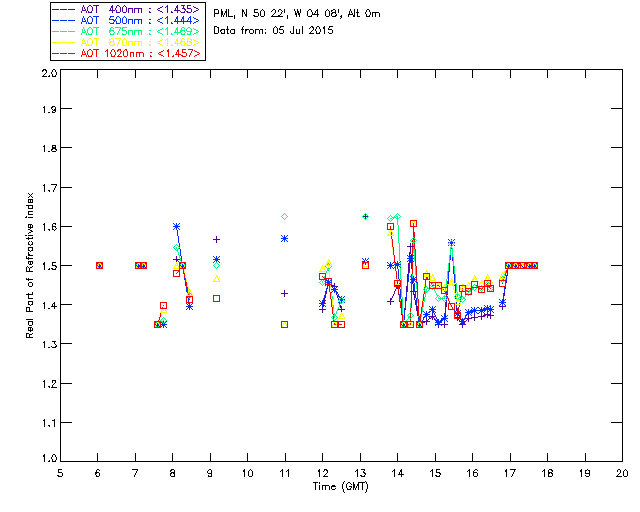640x512 pixels.
Task: Click the 1.2 y-axis tick label
Action: pyautogui.click(x=49, y=384)
